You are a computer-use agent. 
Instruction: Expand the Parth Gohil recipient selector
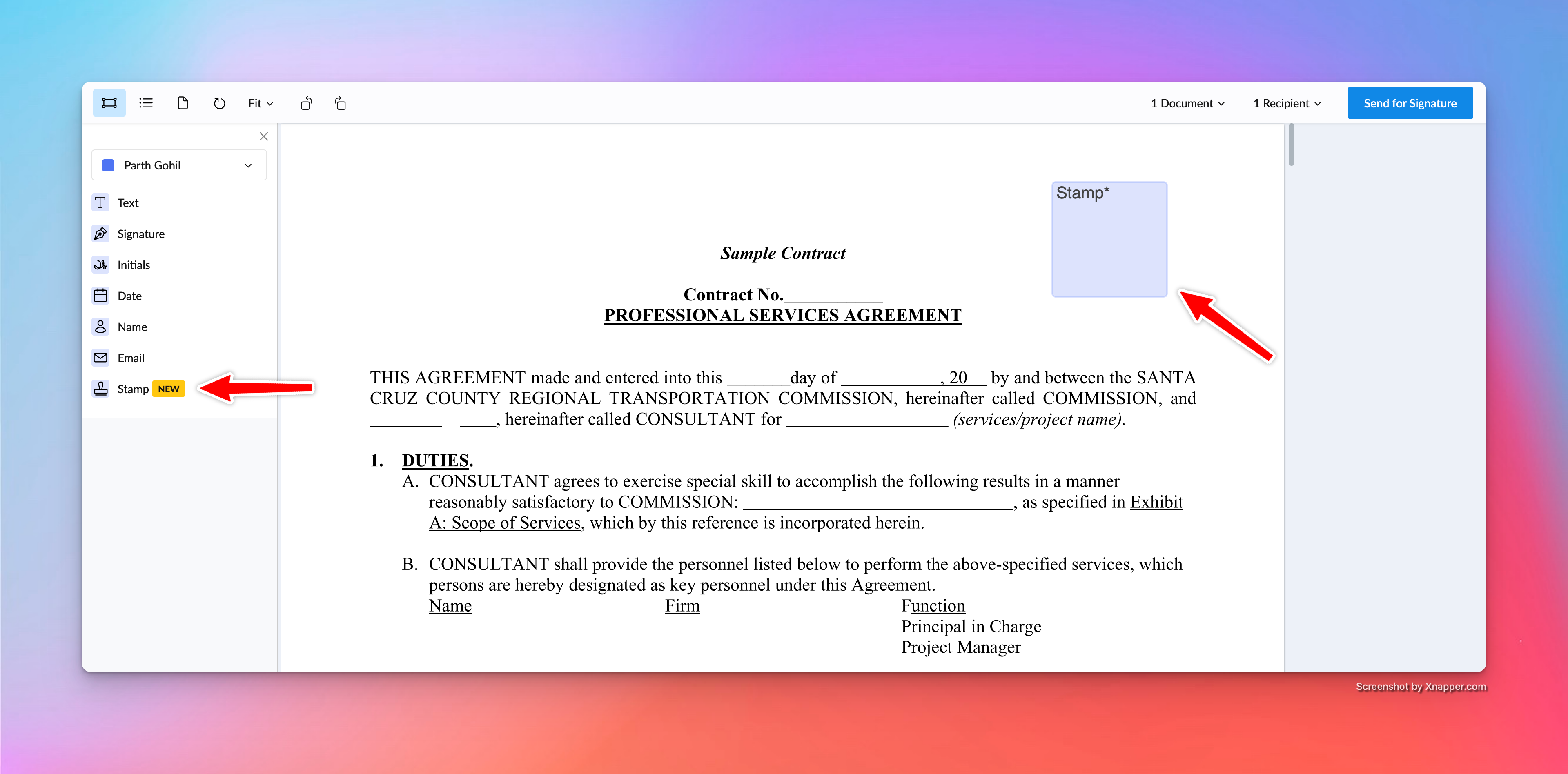[179, 165]
